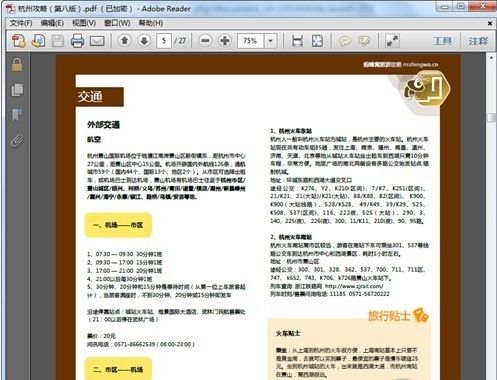The width and height of the screenshot is (497, 380).
Task: Click the create PDF online icon
Action: coord(19,41)
